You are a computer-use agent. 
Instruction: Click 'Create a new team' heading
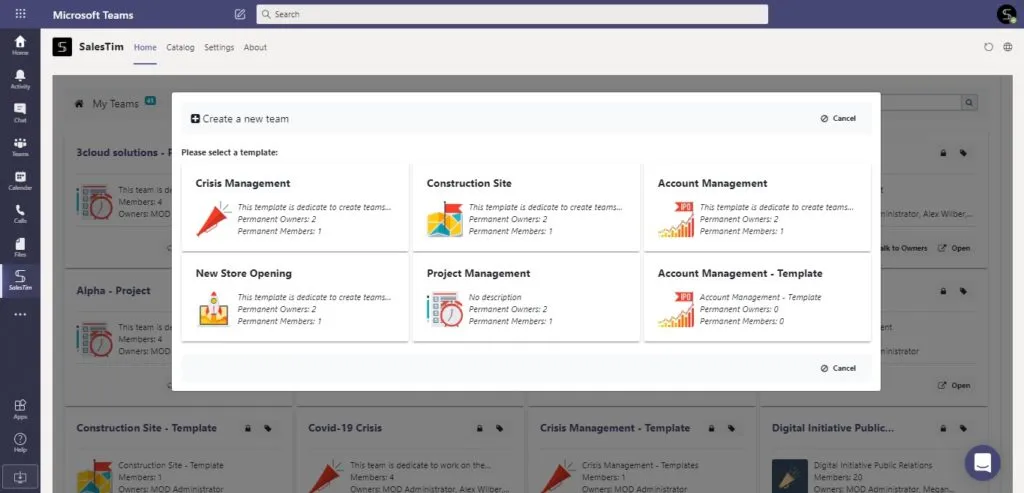[x=246, y=119]
